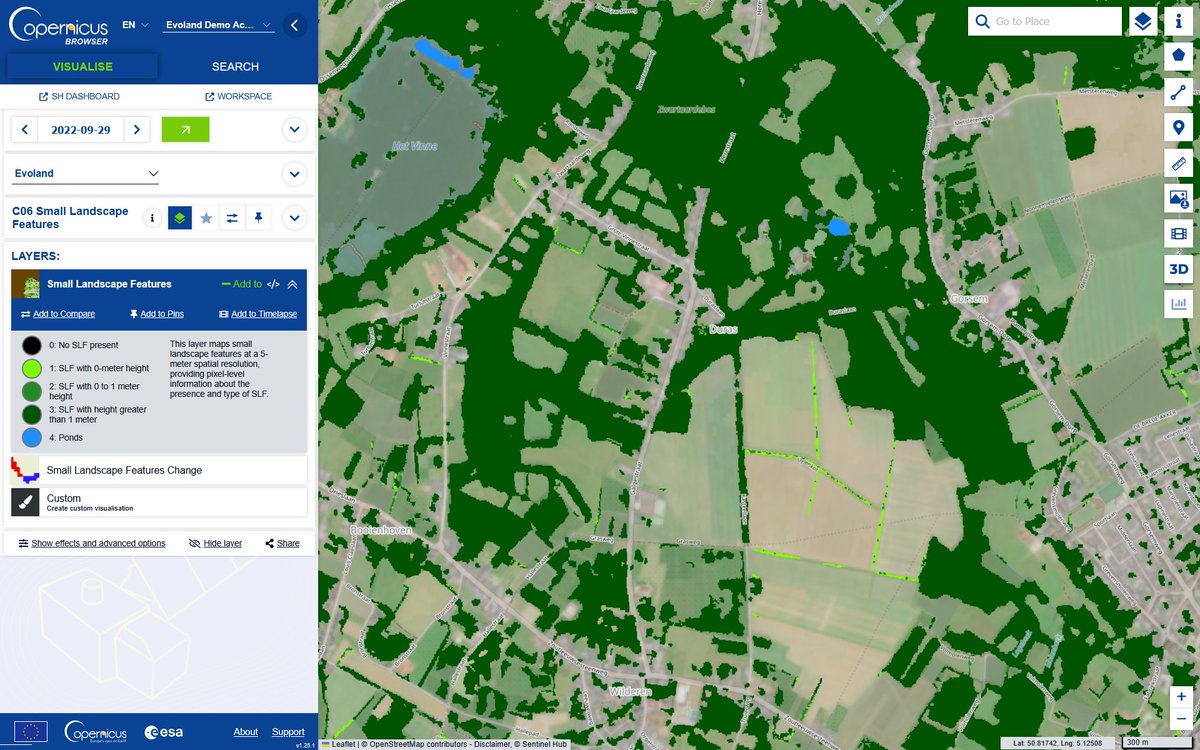This screenshot has width=1200, height=750.
Task: Expand C06 Small Landscape Features chevron
Action: click(x=294, y=217)
